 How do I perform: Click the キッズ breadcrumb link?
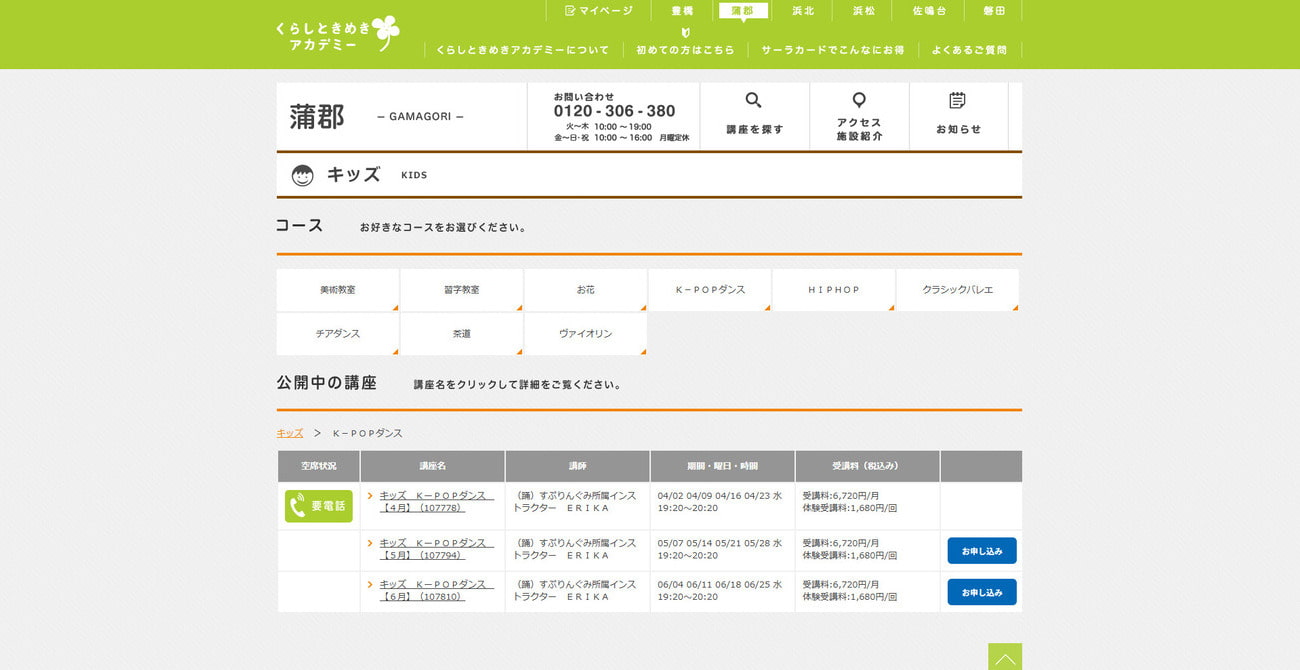coord(289,433)
